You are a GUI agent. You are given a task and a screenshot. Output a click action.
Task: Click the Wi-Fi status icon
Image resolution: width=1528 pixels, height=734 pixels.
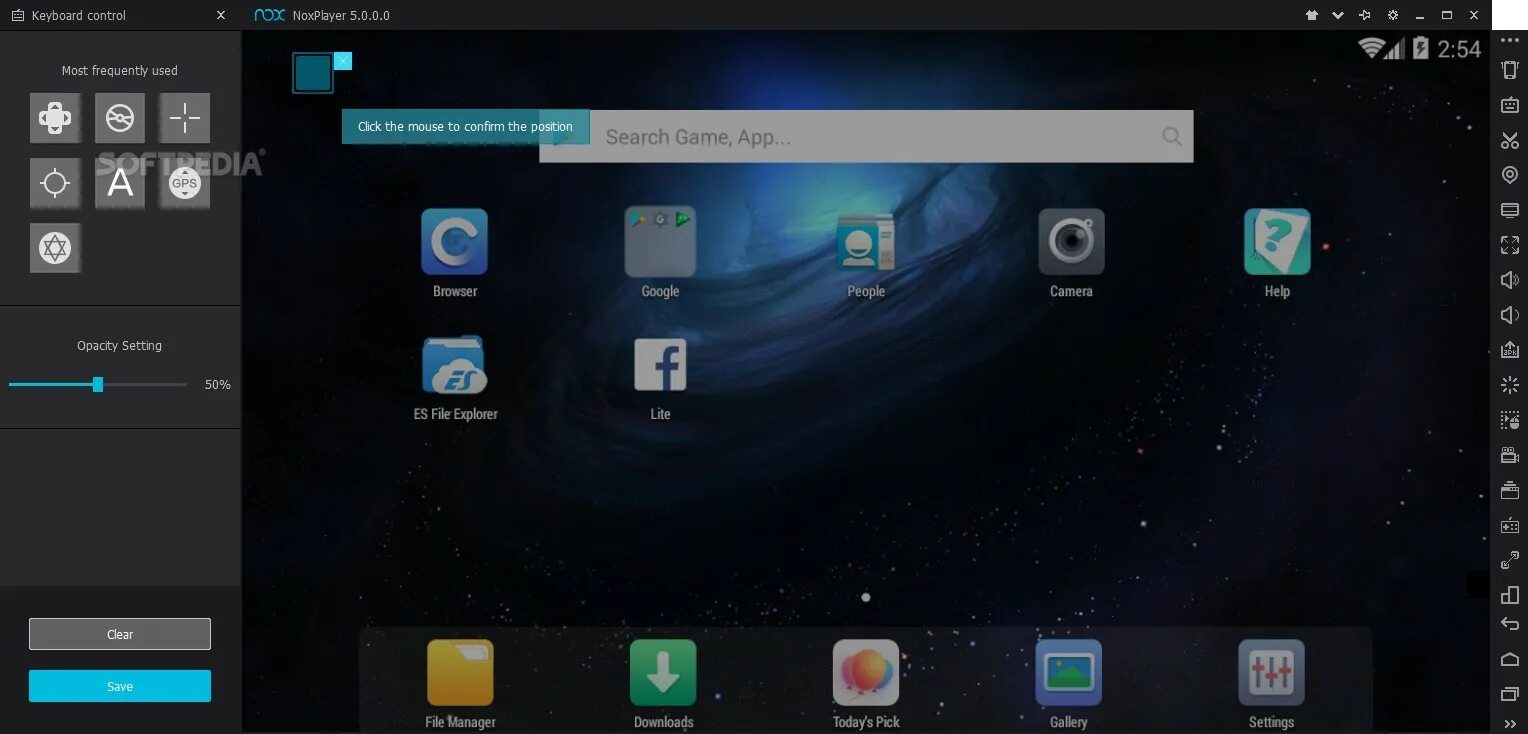[1371, 47]
